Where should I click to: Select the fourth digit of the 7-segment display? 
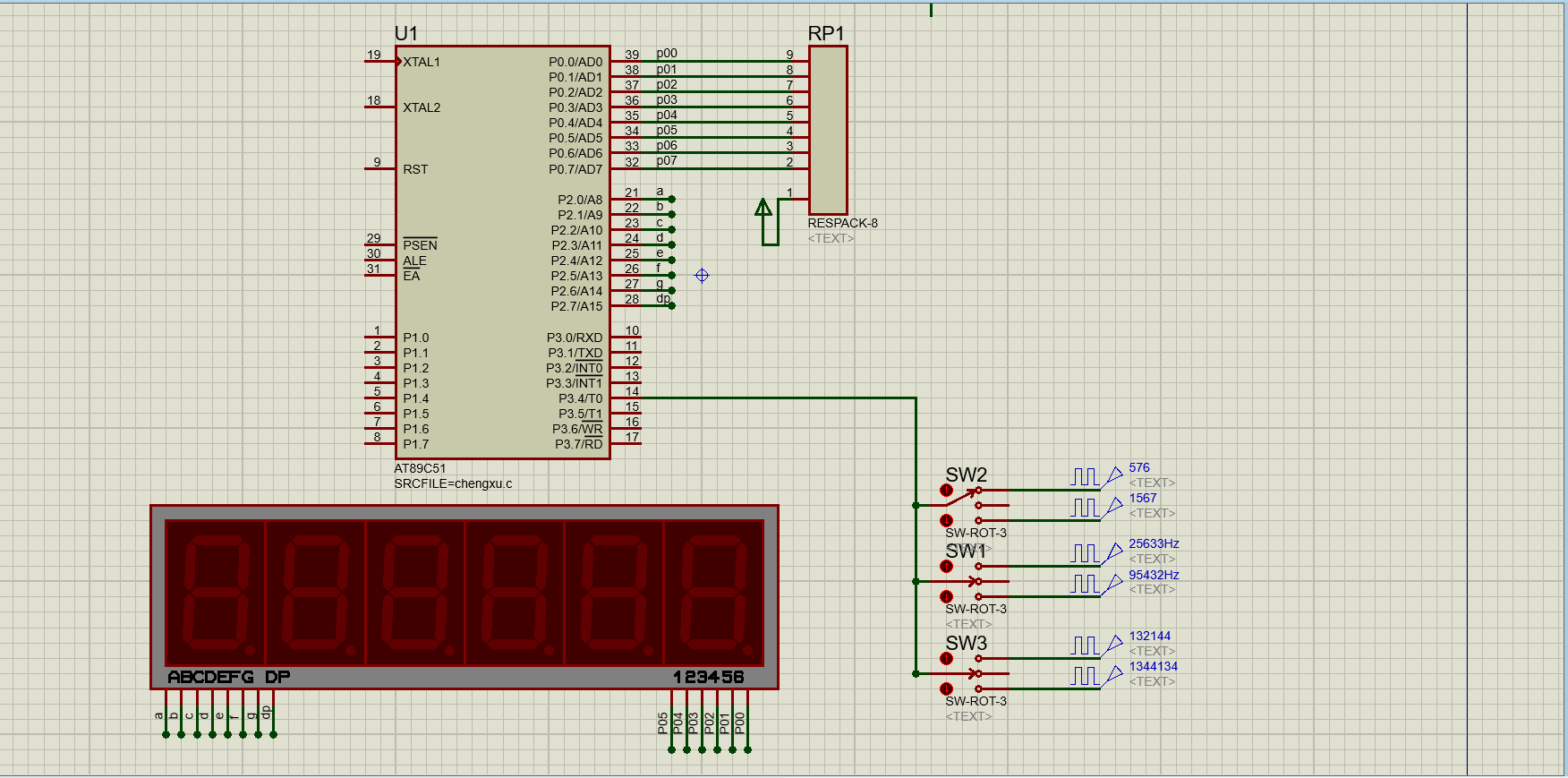click(515, 593)
